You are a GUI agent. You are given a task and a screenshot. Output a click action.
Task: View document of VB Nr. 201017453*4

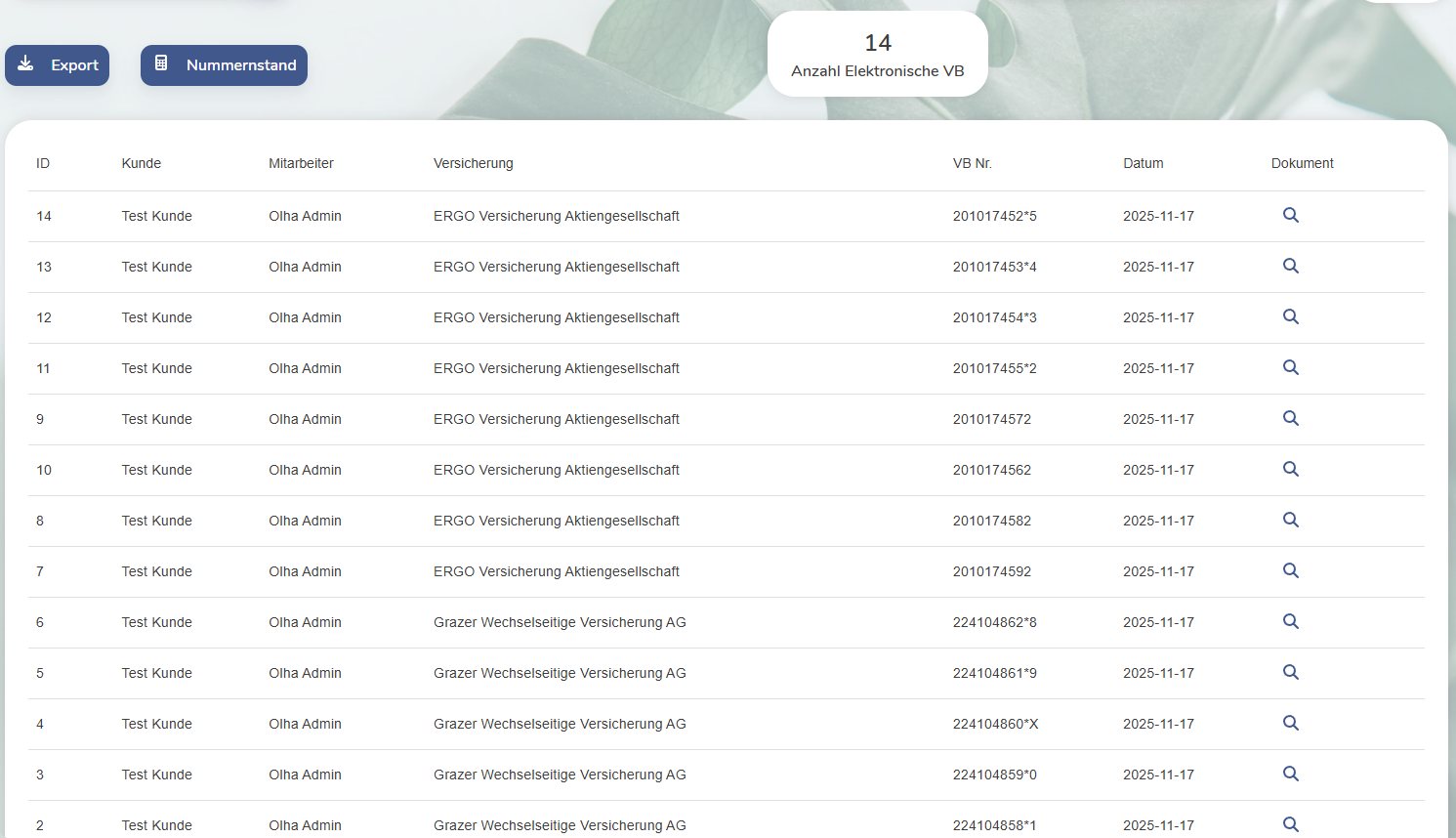tap(1290, 267)
